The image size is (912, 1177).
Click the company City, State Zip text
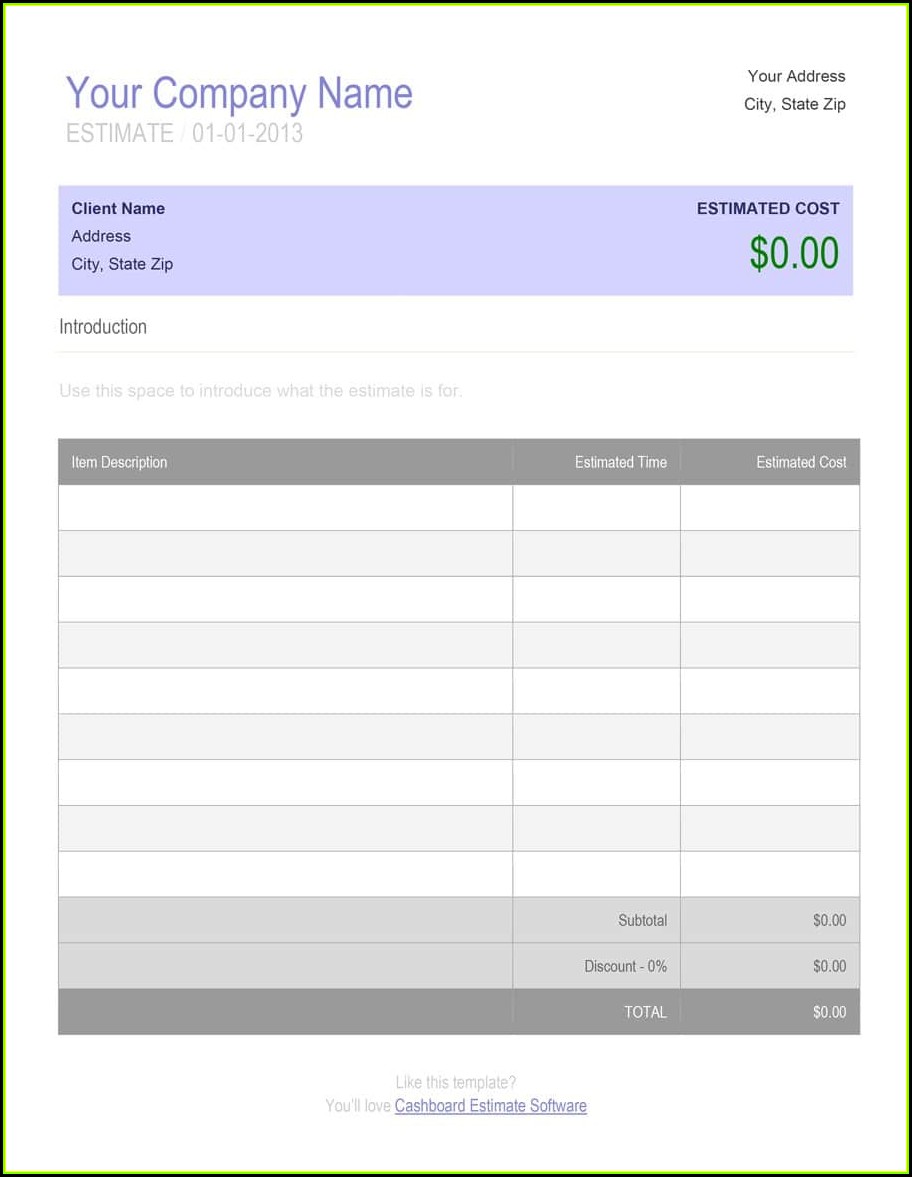pos(794,104)
